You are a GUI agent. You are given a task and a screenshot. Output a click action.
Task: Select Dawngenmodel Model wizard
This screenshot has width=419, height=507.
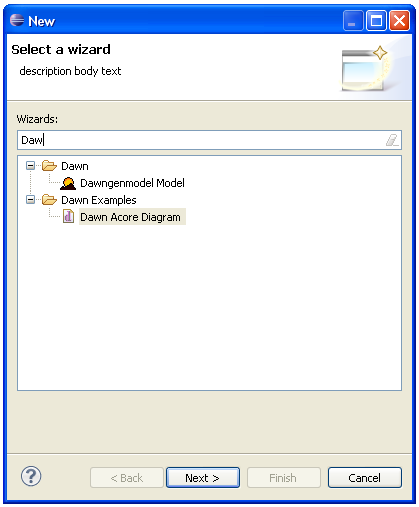click(x=132, y=183)
